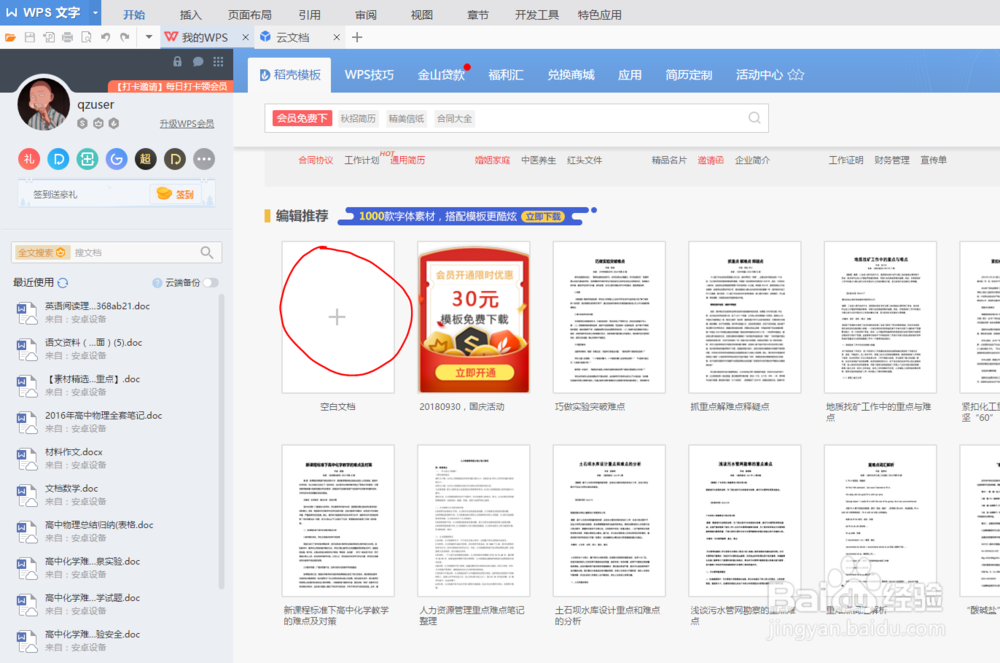Screen dimensions: 1000x663
Task: Select the WPS技巧 tab
Action: [369, 75]
